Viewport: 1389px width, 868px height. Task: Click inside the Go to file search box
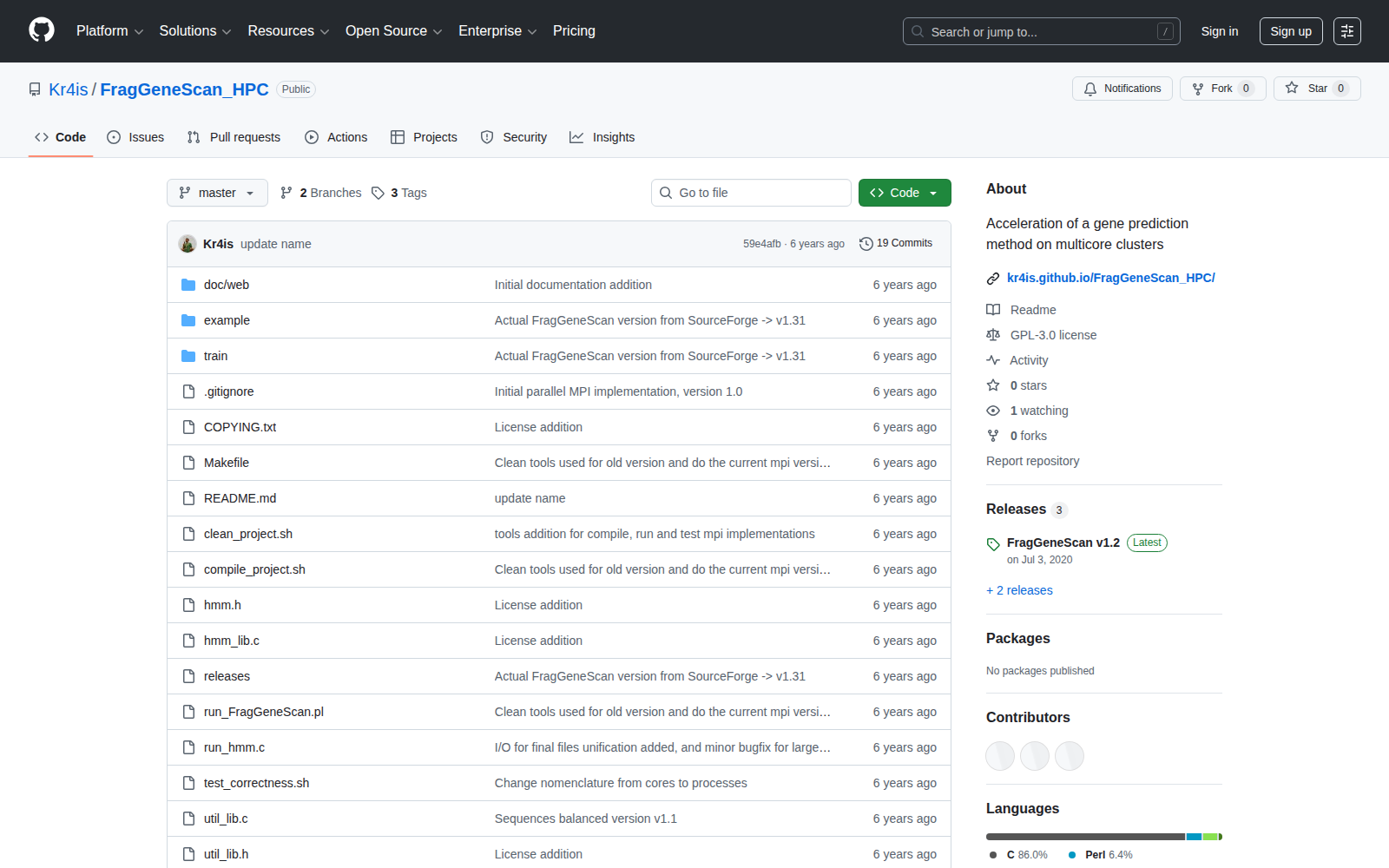point(751,192)
